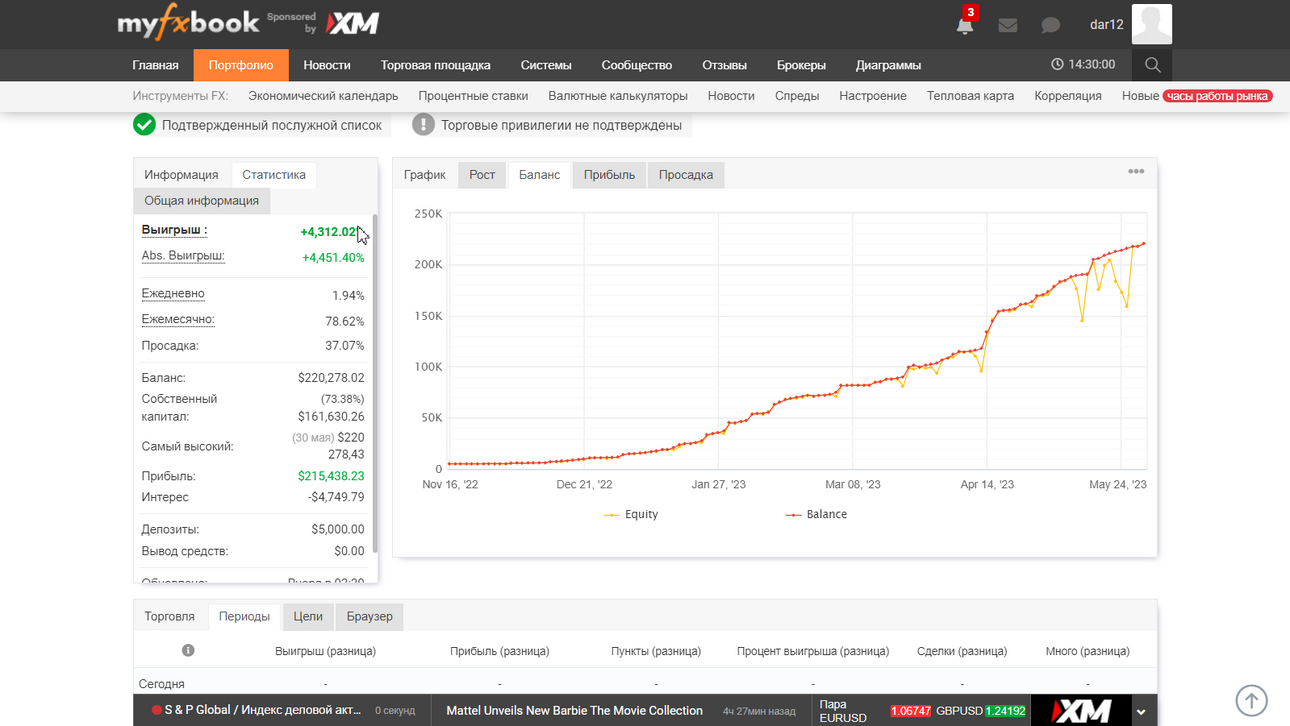The width and height of the screenshot is (1290, 726).
Task: Open the Главная menu item
Action: pyautogui.click(x=155, y=65)
